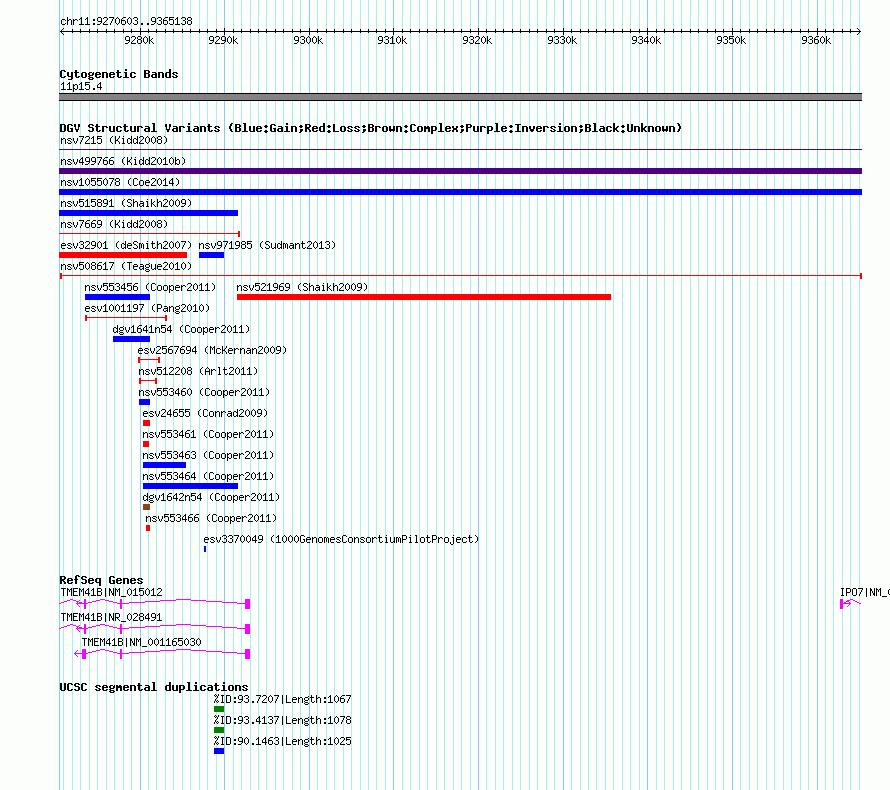
Task: Click the green 93.7207 segmental duplication block
Action: 219,709
